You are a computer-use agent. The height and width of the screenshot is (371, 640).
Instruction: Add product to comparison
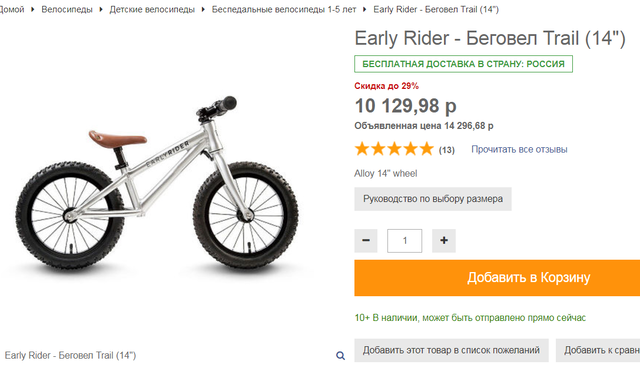(598, 350)
